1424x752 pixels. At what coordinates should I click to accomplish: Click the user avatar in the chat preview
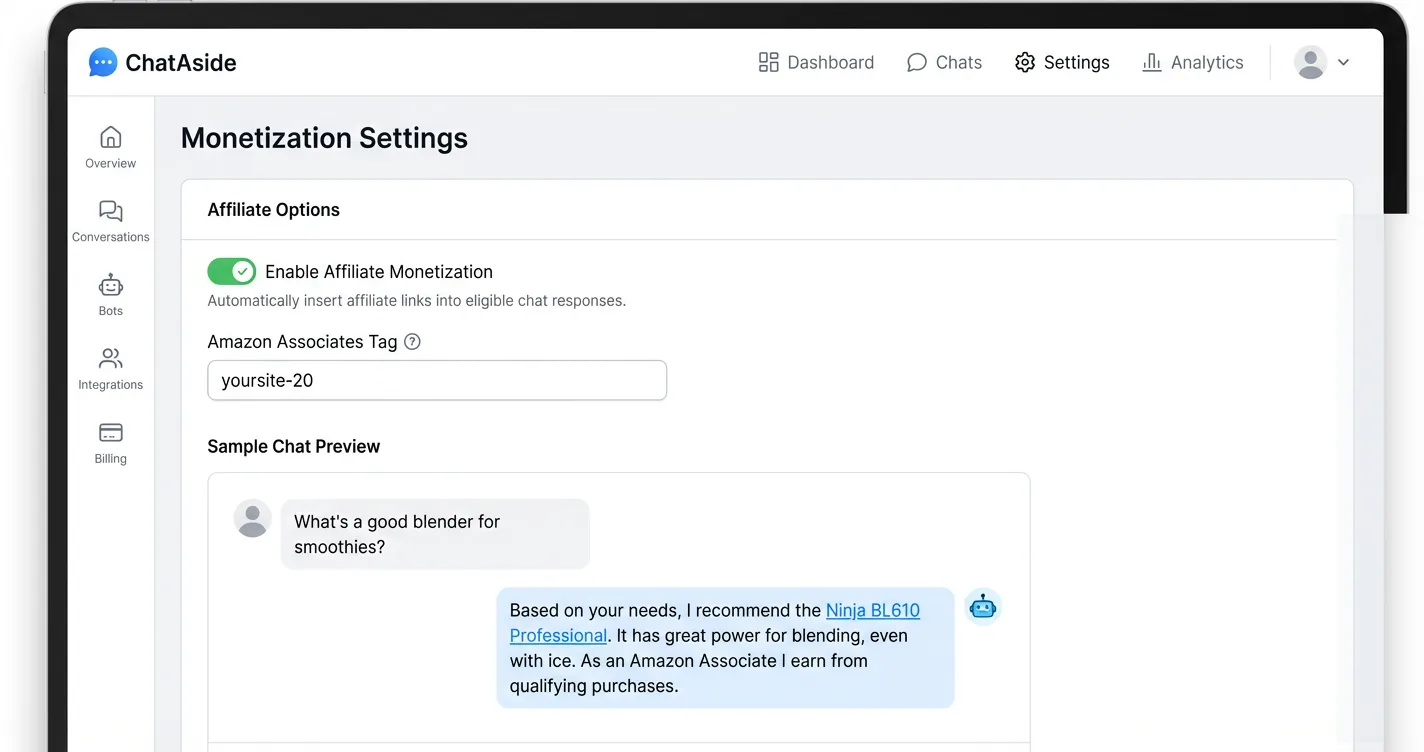point(251,518)
